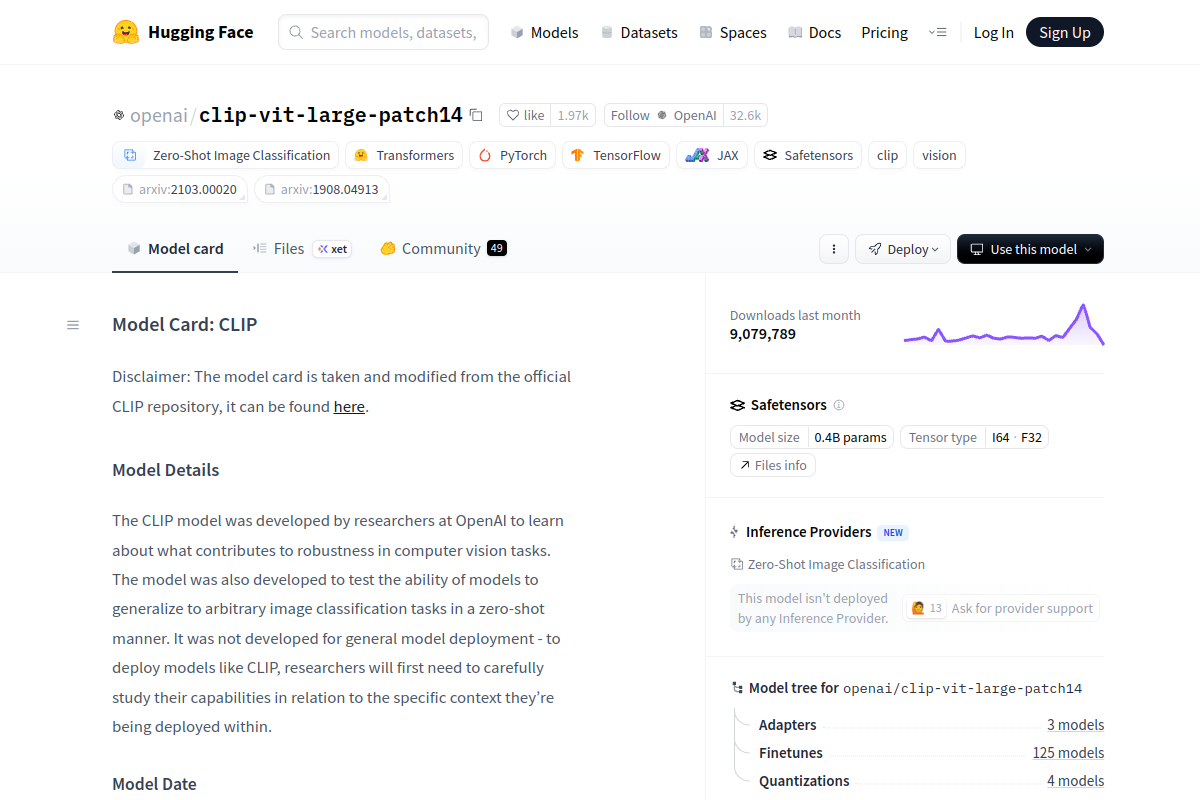
Task: Expand the Deploy dropdown
Action: (902, 249)
